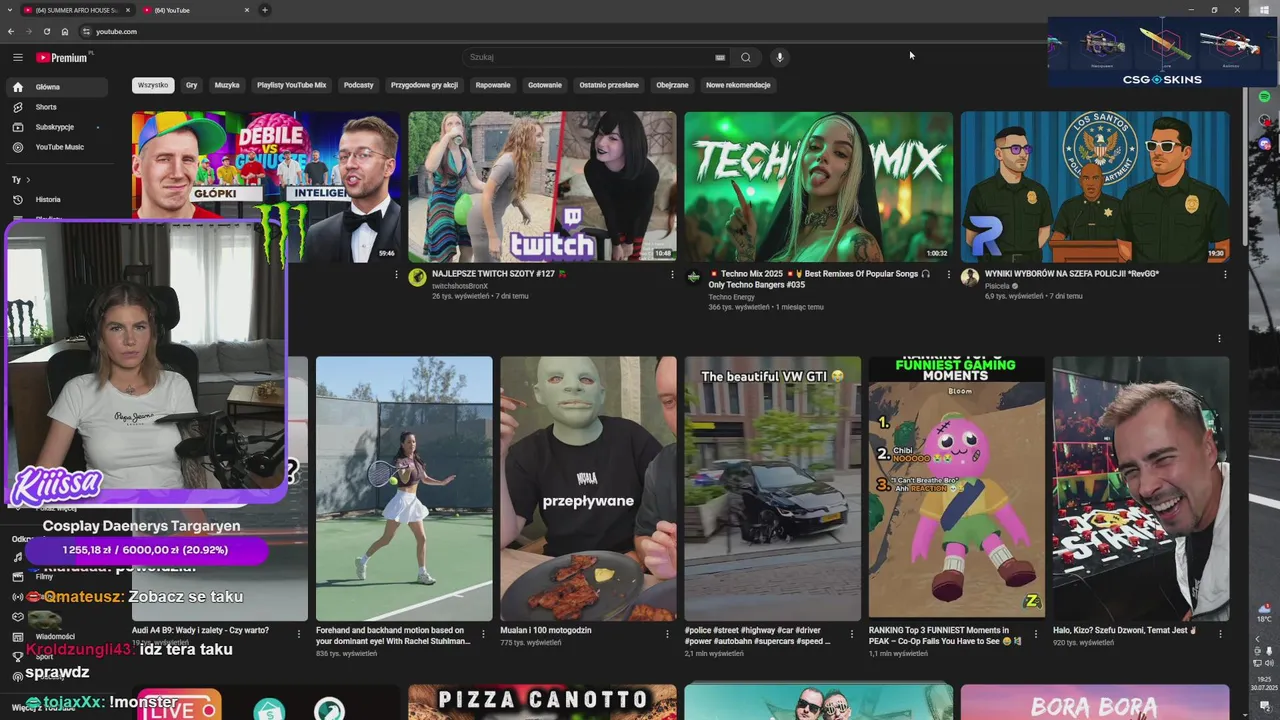
Task: Select Playlisty YouTube Mix chip
Action: pos(291,85)
